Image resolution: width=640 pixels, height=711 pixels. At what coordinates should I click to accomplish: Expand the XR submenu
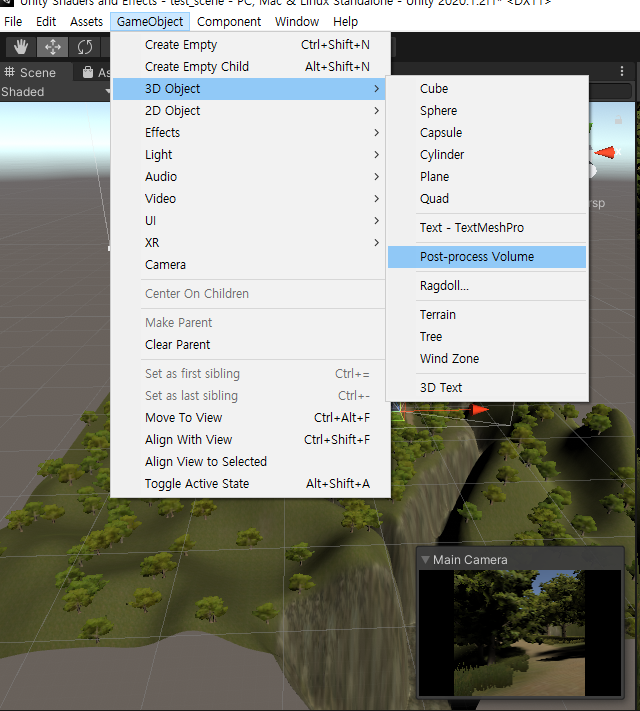coord(249,243)
